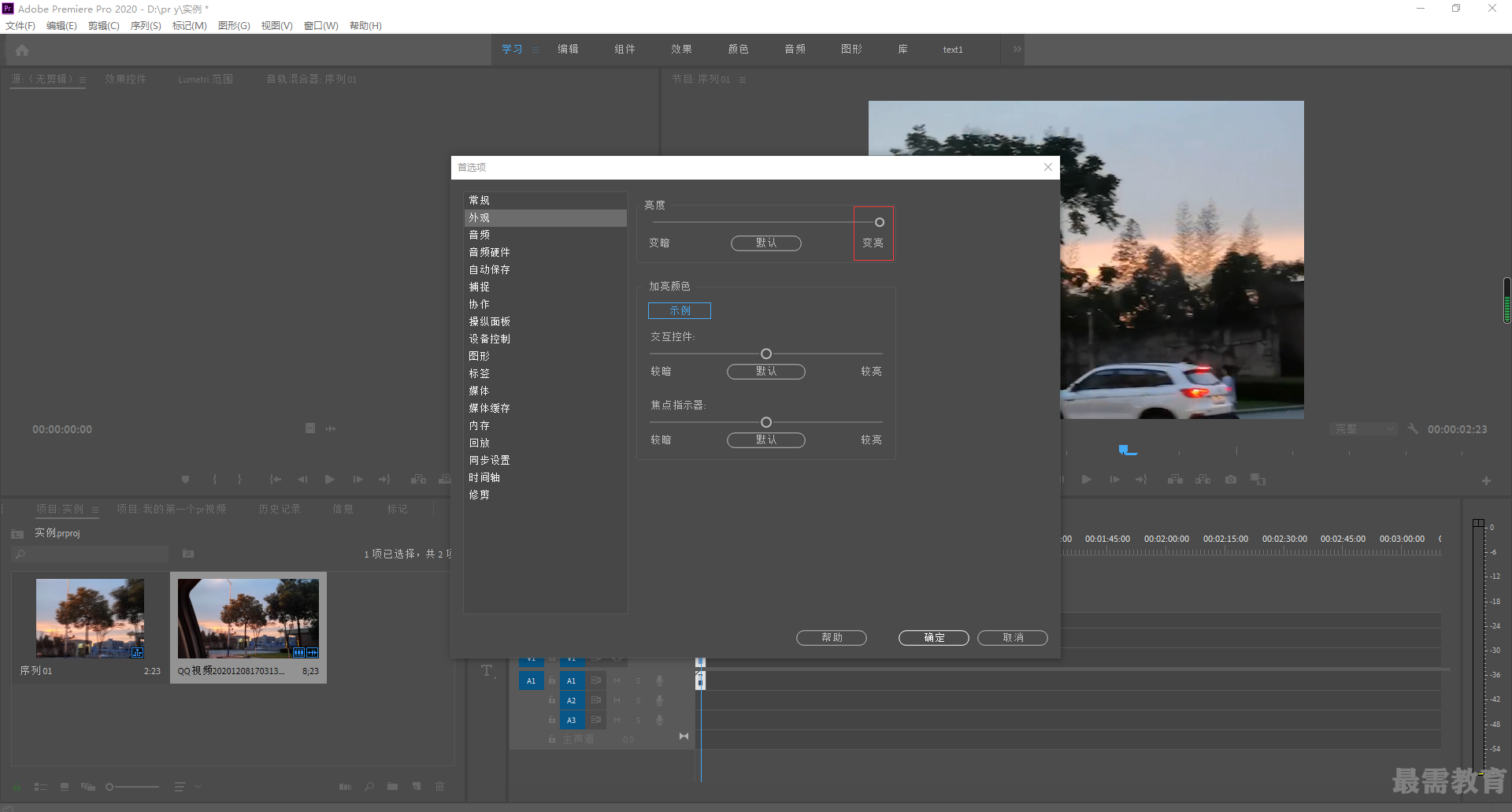Play the Program monitor sequence
The height and width of the screenshot is (812, 1512).
click(x=1087, y=480)
